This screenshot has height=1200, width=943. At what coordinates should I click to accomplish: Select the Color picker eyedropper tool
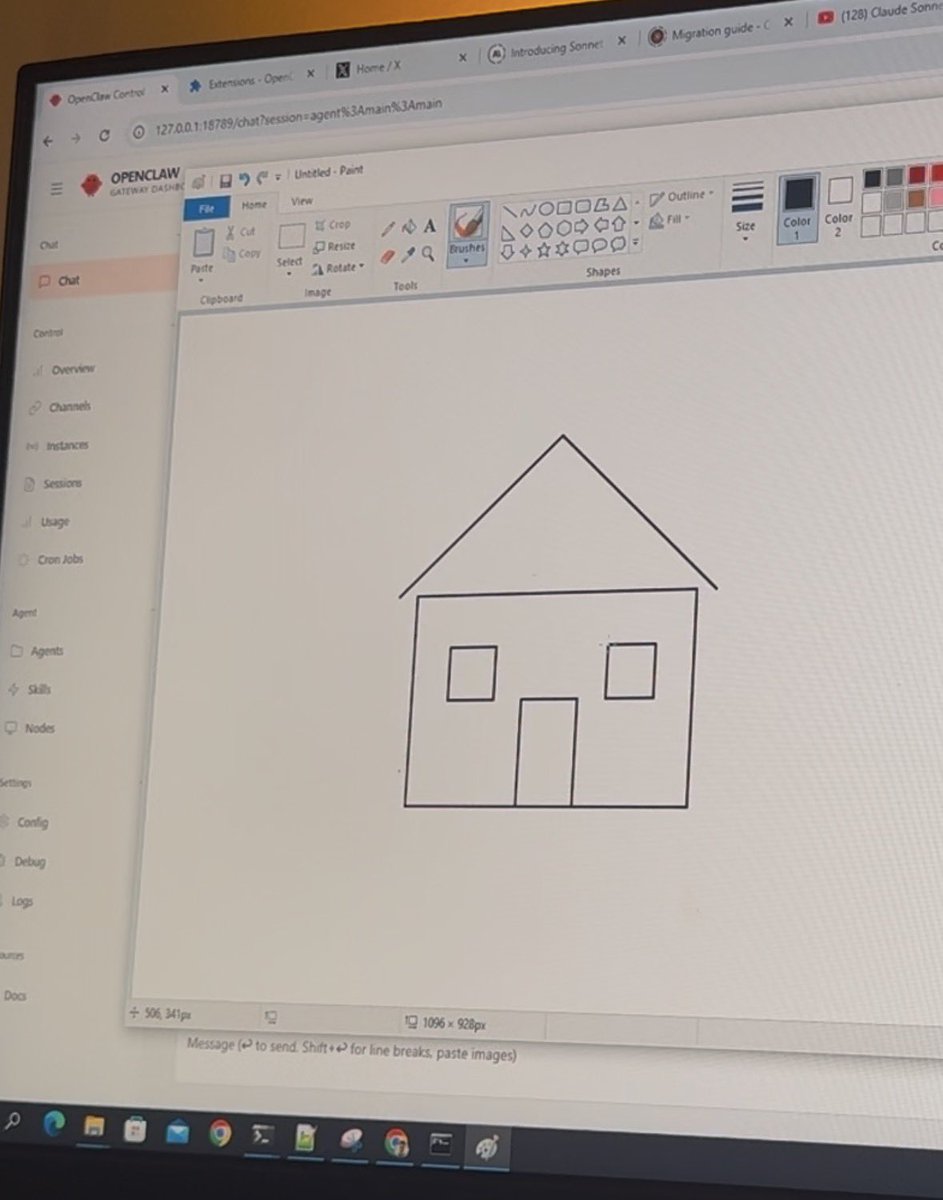[408, 255]
